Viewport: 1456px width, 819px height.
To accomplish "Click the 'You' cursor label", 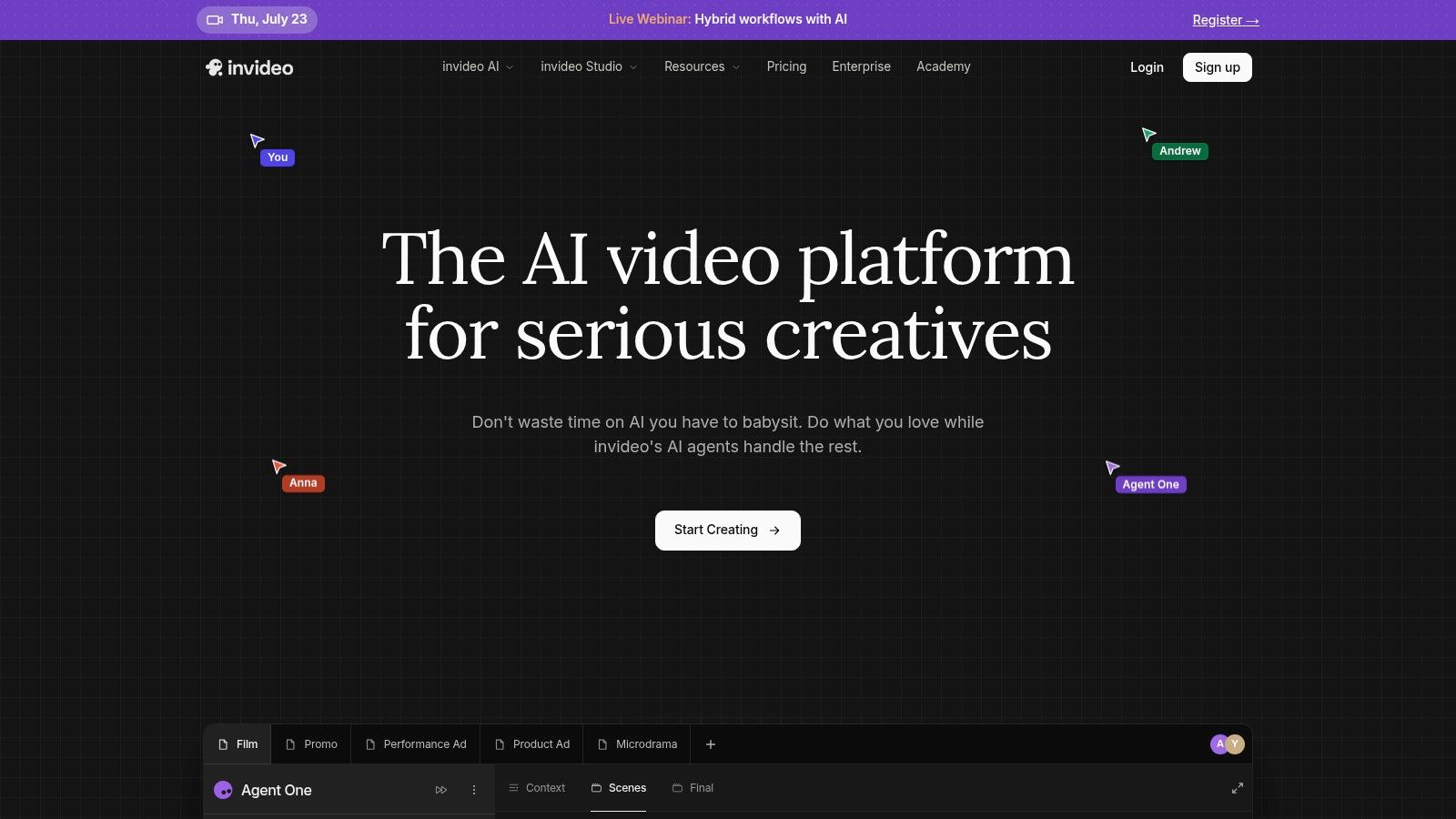I will [x=278, y=157].
